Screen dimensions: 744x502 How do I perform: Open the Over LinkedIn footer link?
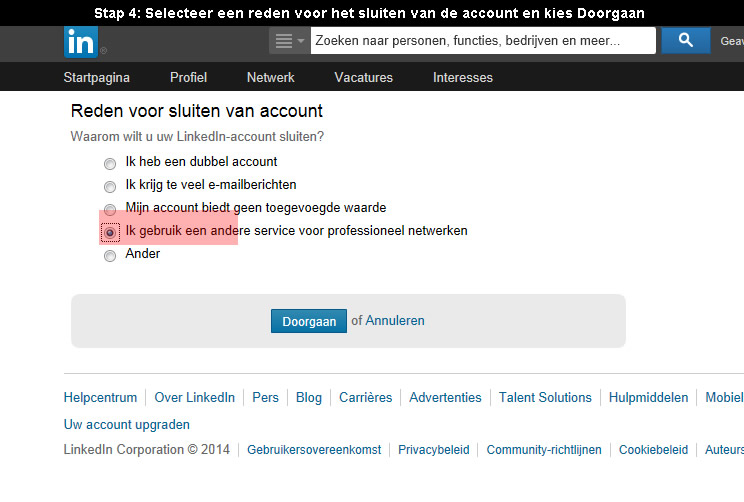click(x=195, y=397)
